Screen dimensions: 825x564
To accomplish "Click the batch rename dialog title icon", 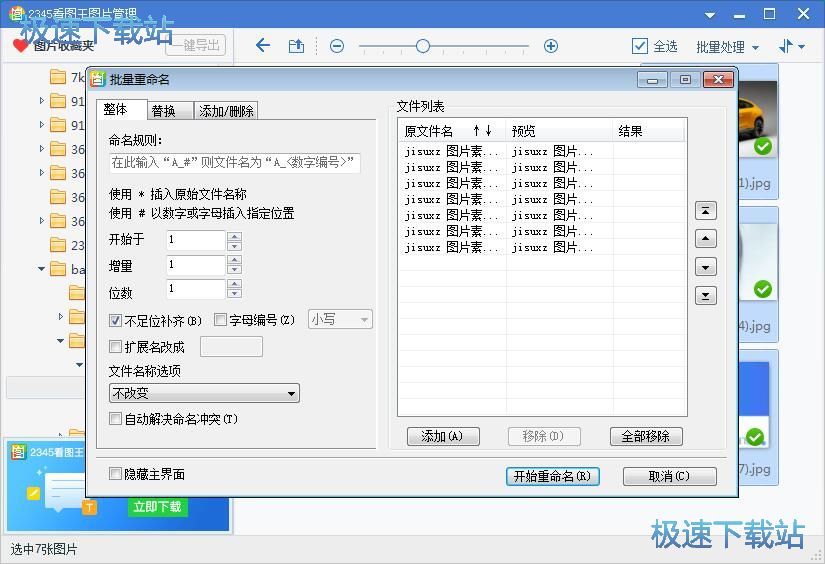I will point(98,79).
